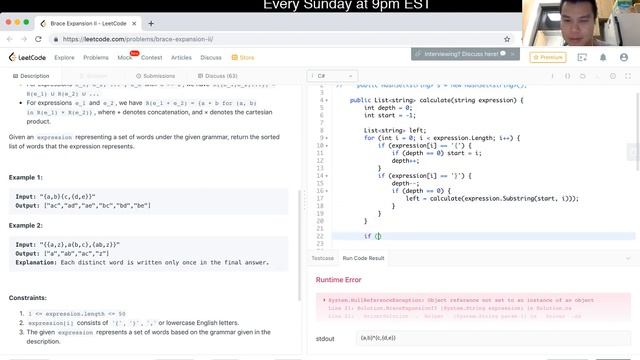The height and width of the screenshot is (360, 640).
Task: Open the editor settings gear icon
Action: [x=613, y=76]
